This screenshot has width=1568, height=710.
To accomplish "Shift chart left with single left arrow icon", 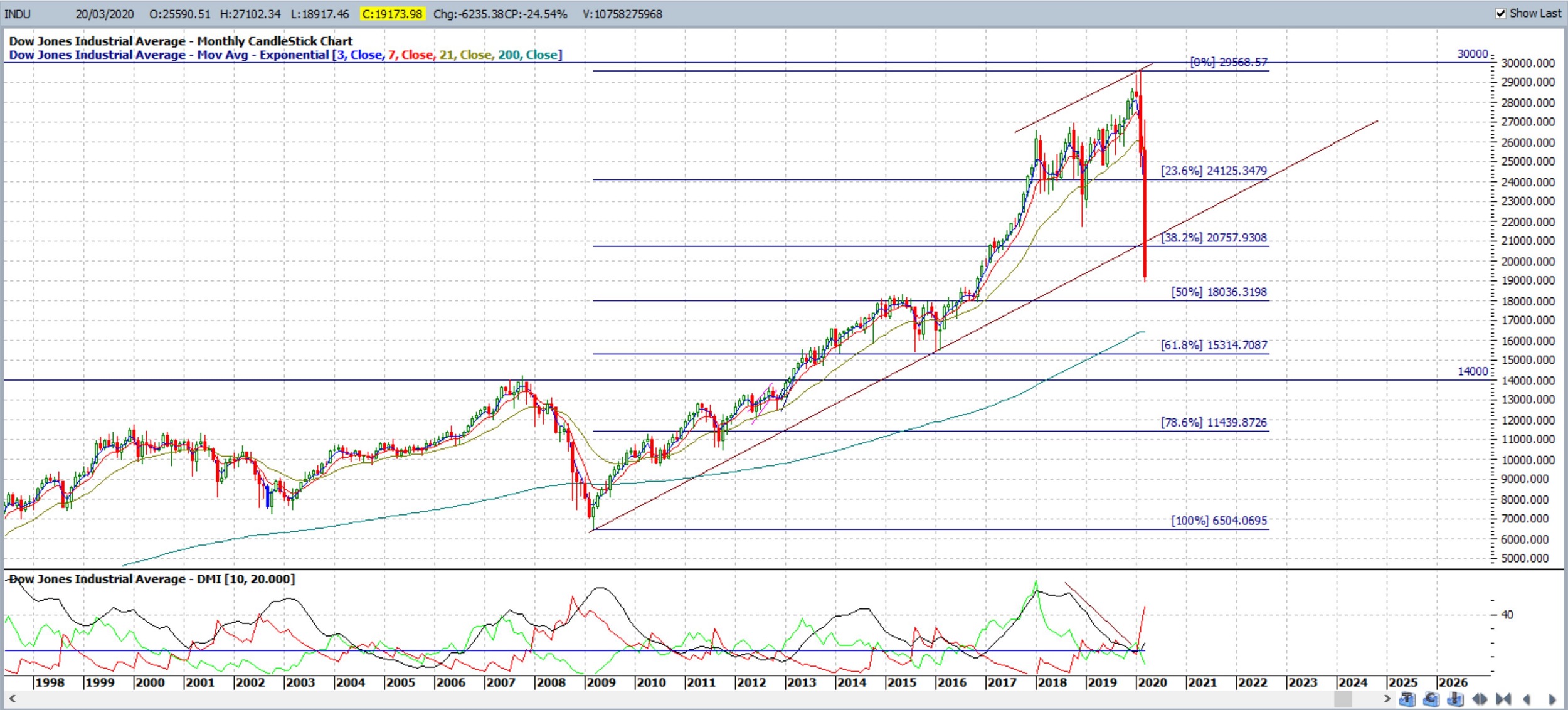I will click(x=1527, y=699).
